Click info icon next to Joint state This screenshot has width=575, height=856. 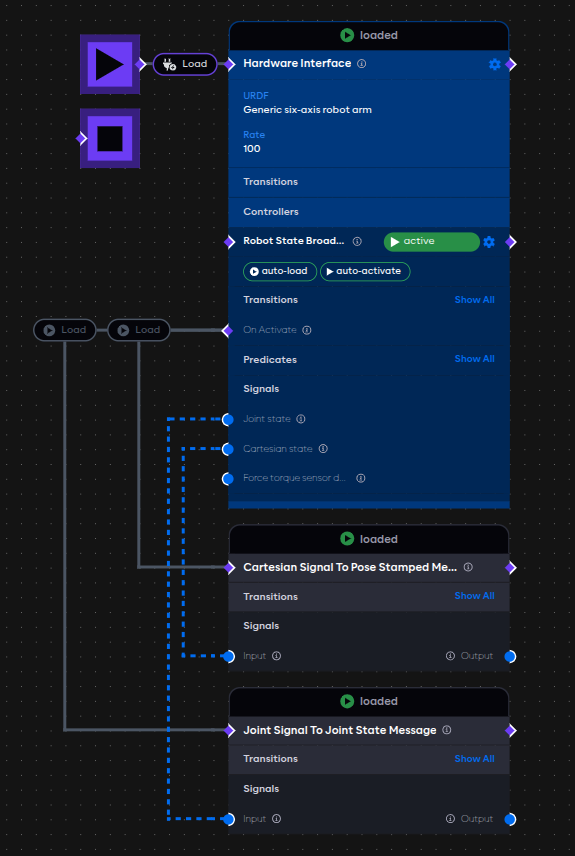click(300, 419)
